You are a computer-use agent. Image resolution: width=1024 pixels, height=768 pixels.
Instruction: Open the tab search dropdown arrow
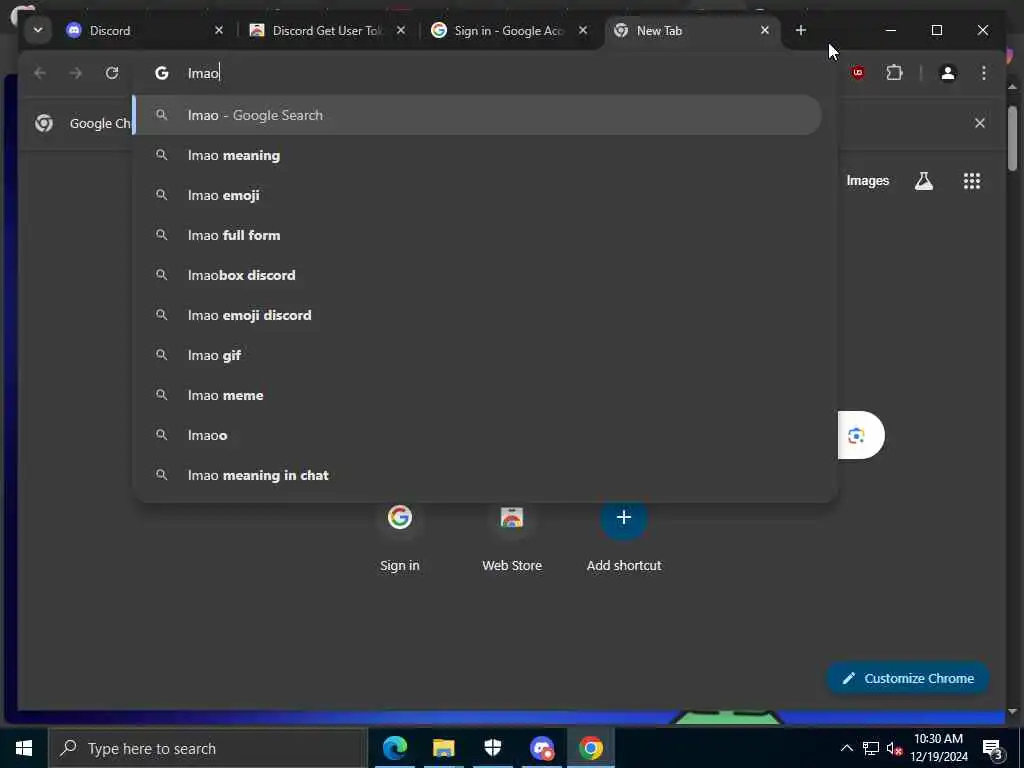[38, 30]
